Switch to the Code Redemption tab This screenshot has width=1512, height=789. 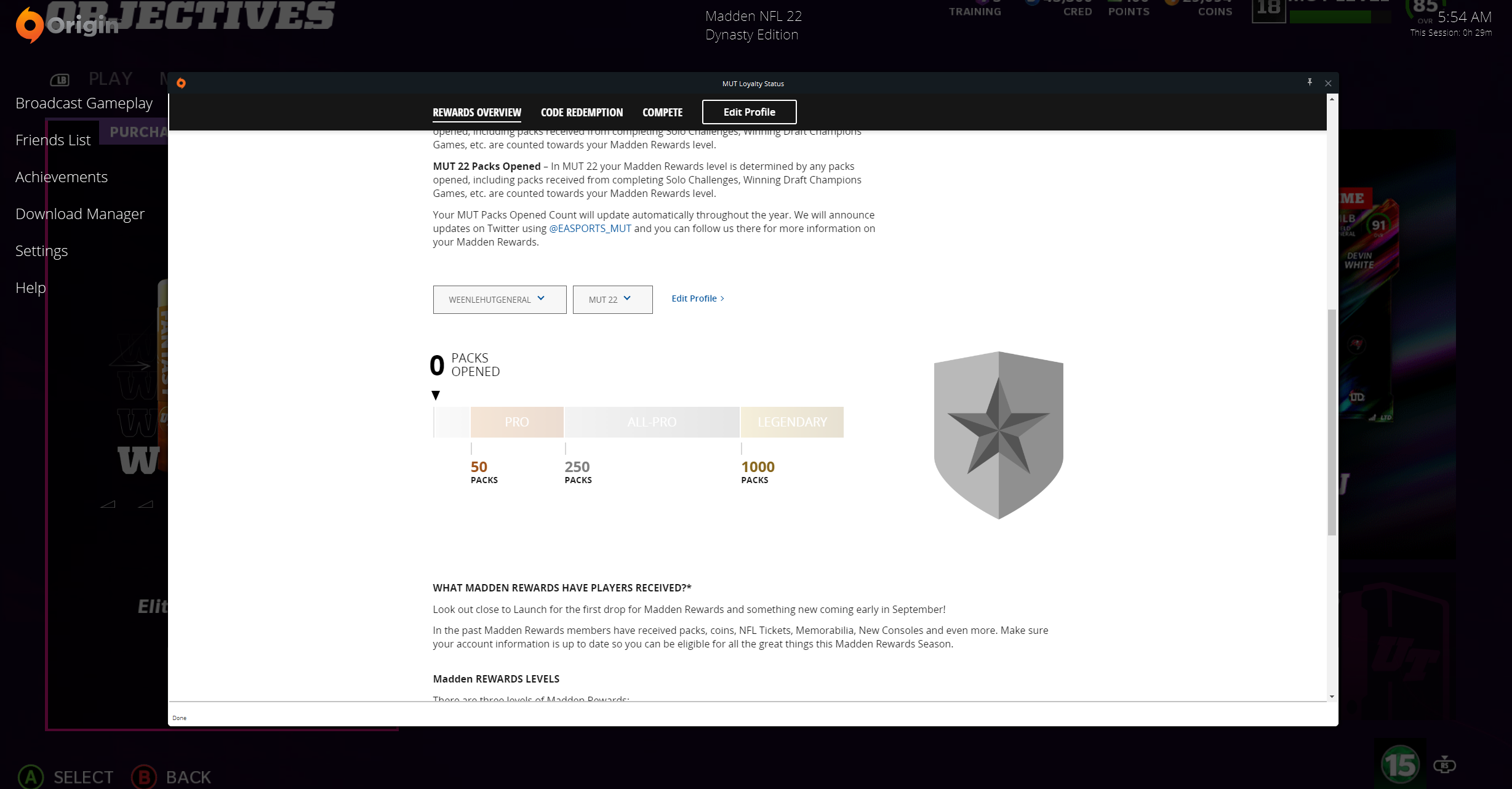pyautogui.click(x=582, y=113)
